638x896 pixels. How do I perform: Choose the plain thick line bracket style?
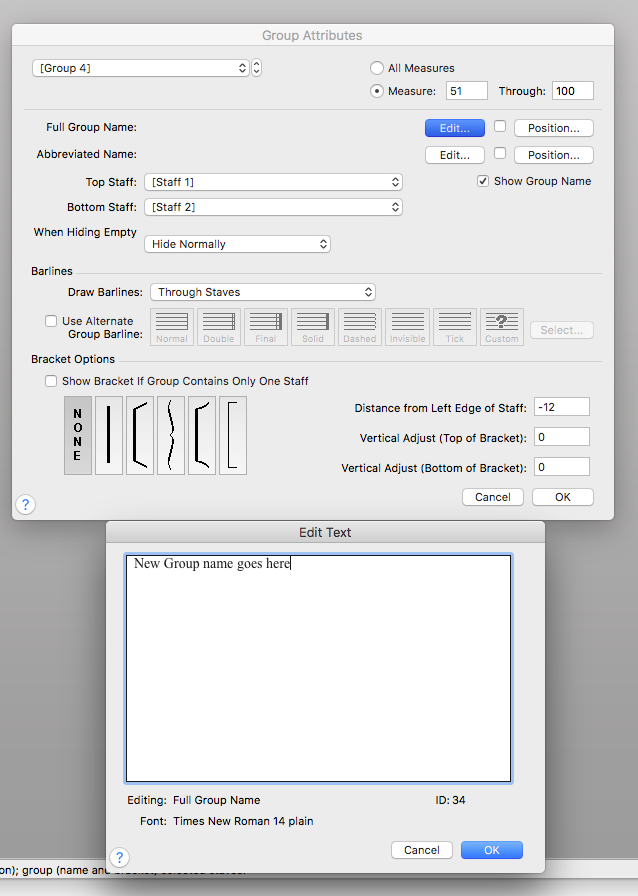point(108,435)
